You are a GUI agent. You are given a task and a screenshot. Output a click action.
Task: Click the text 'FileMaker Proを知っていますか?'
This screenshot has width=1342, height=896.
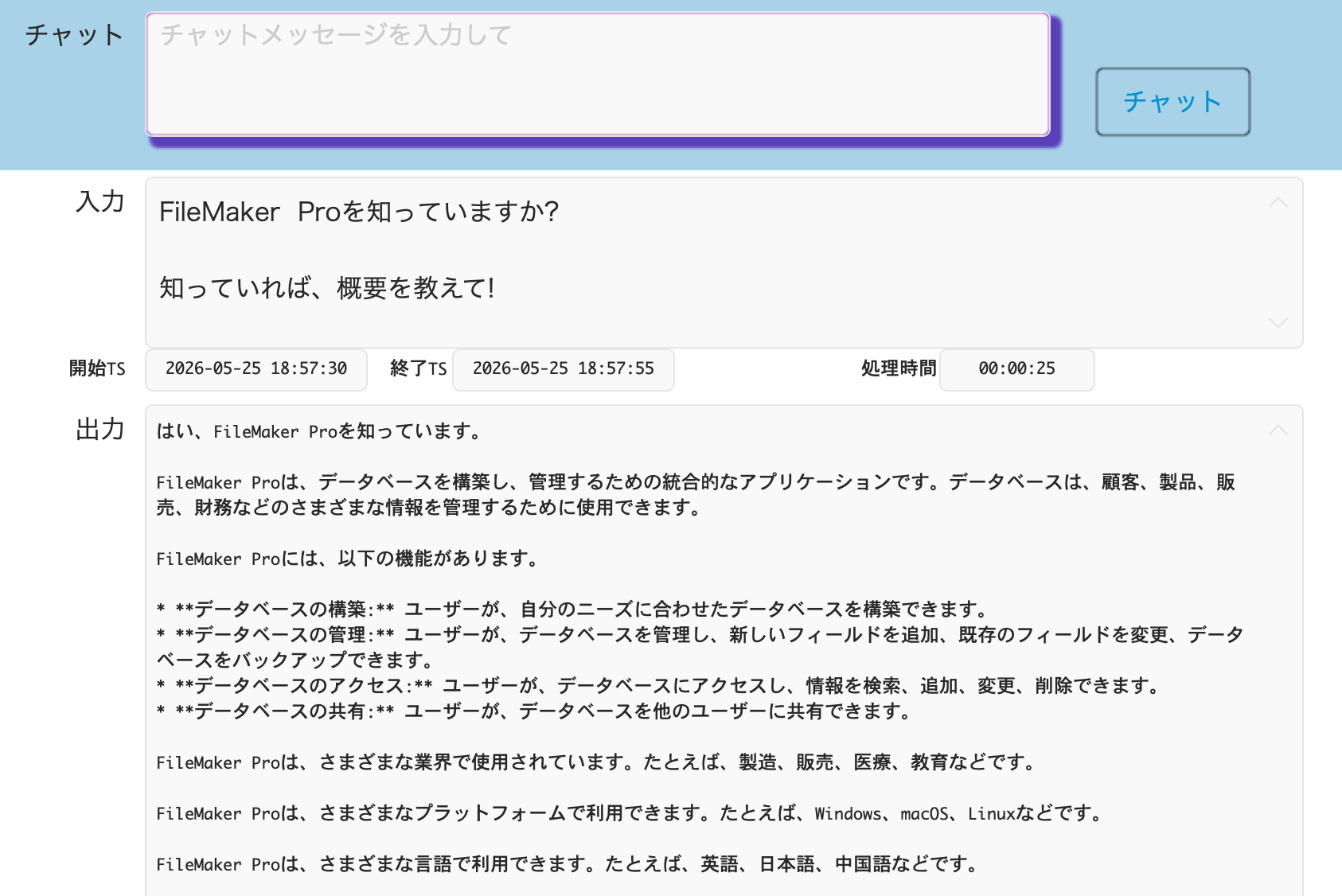359,212
